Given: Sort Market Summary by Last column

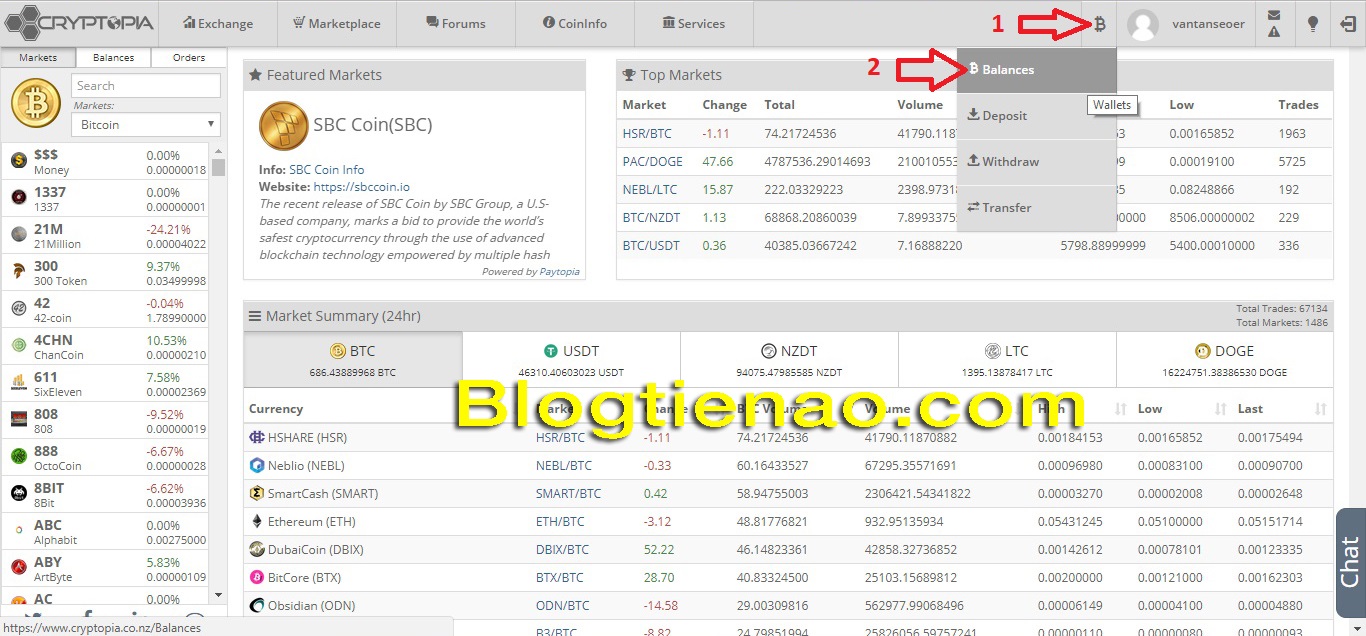Looking at the screenshot, I should point(1282,409).
